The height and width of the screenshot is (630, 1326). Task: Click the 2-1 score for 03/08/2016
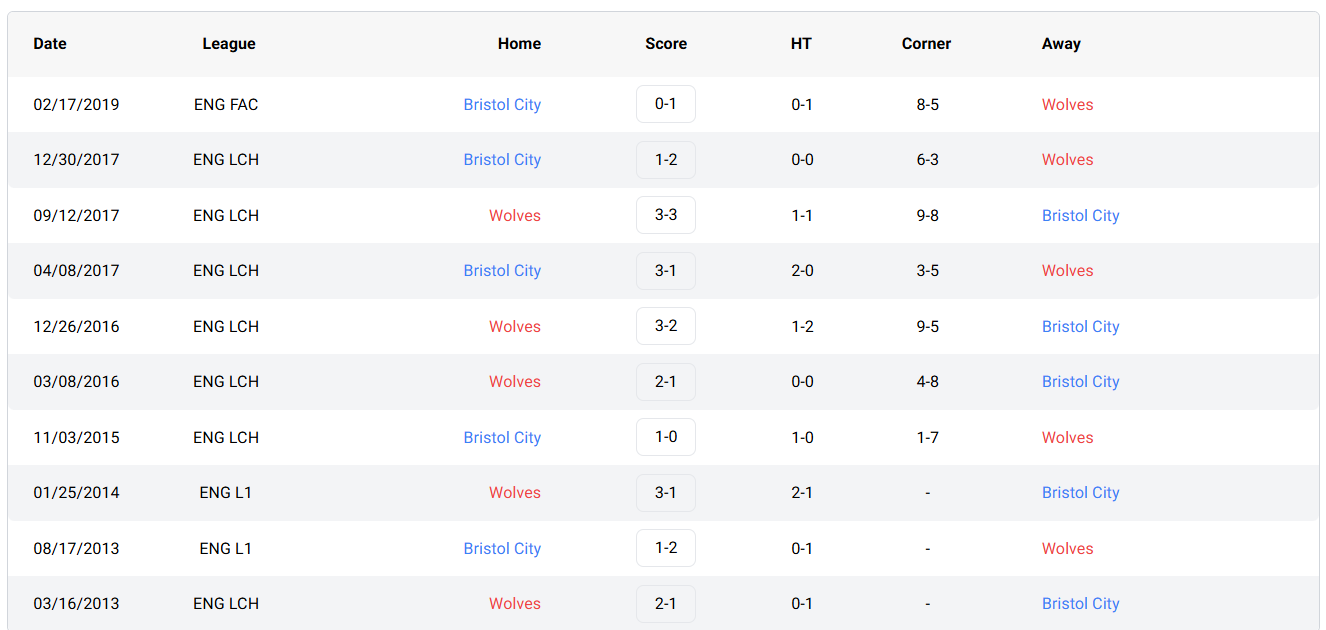click(665, 382)
